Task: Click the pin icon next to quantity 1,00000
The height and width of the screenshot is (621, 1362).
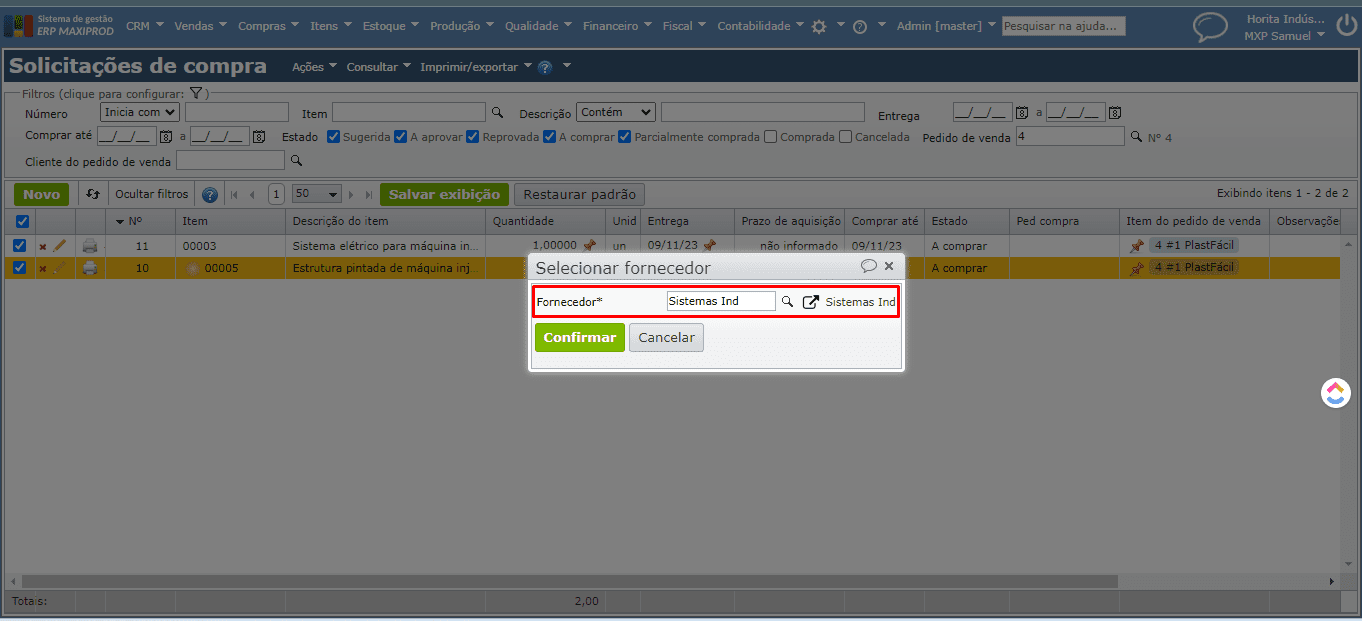Action: pos(589,245)
